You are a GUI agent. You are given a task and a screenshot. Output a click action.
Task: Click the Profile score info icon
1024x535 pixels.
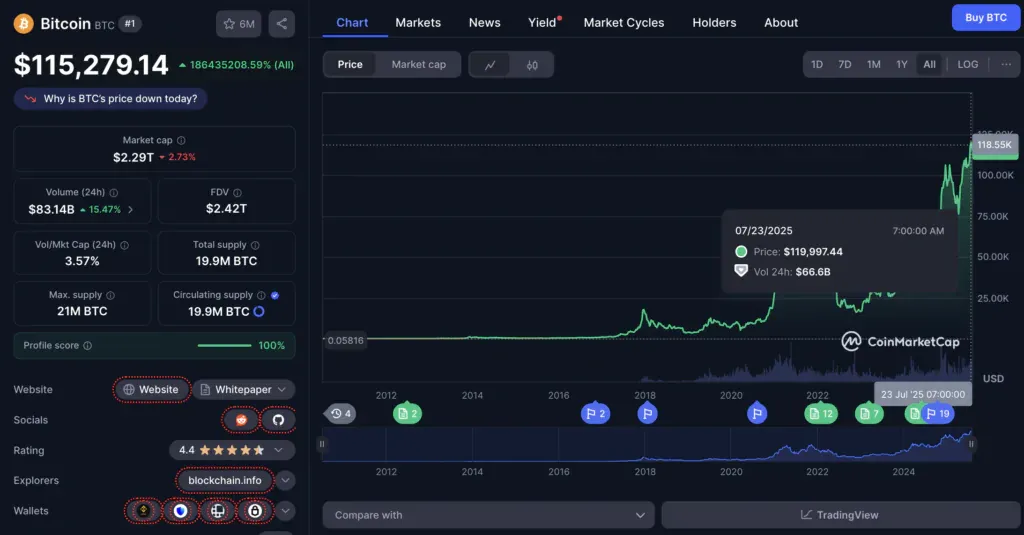(x=88, y=346)
